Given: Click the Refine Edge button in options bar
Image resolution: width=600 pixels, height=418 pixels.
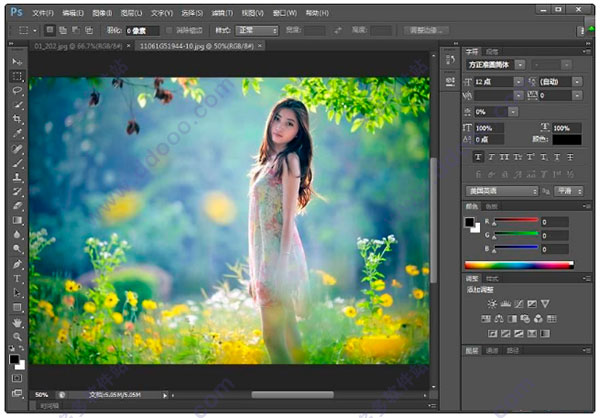Looking at the screenshot, I should 426,30.
